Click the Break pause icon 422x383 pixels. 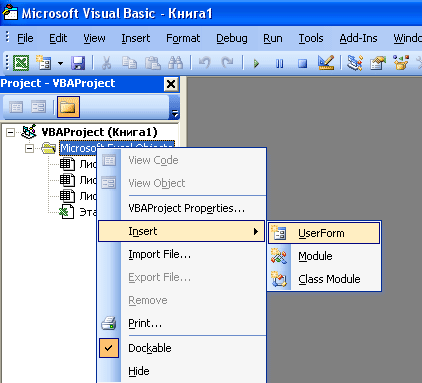tap(279, 63)
